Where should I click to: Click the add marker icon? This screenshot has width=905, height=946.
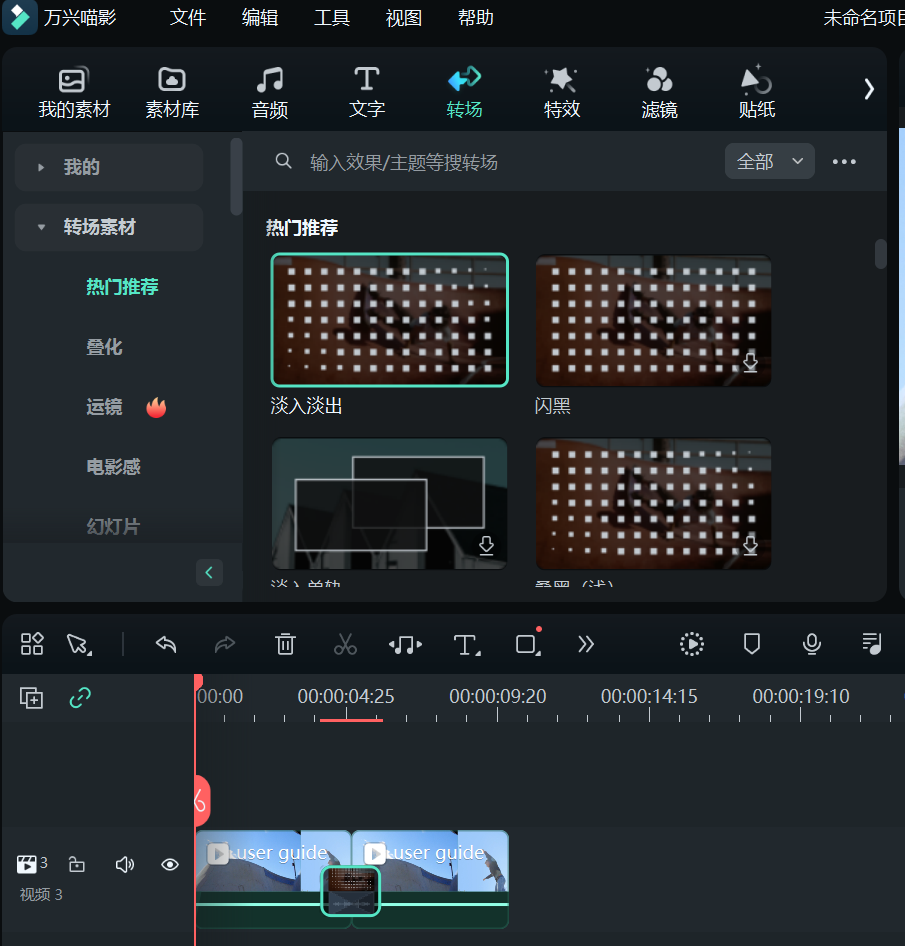point(751,644)
